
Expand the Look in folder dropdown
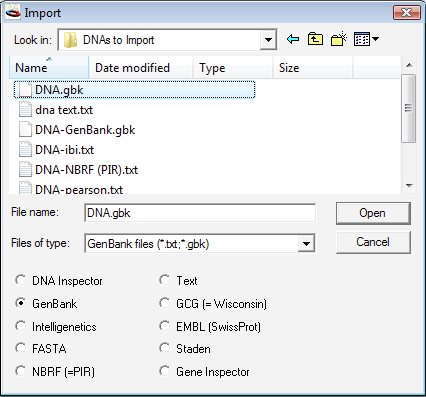(268, 40)
